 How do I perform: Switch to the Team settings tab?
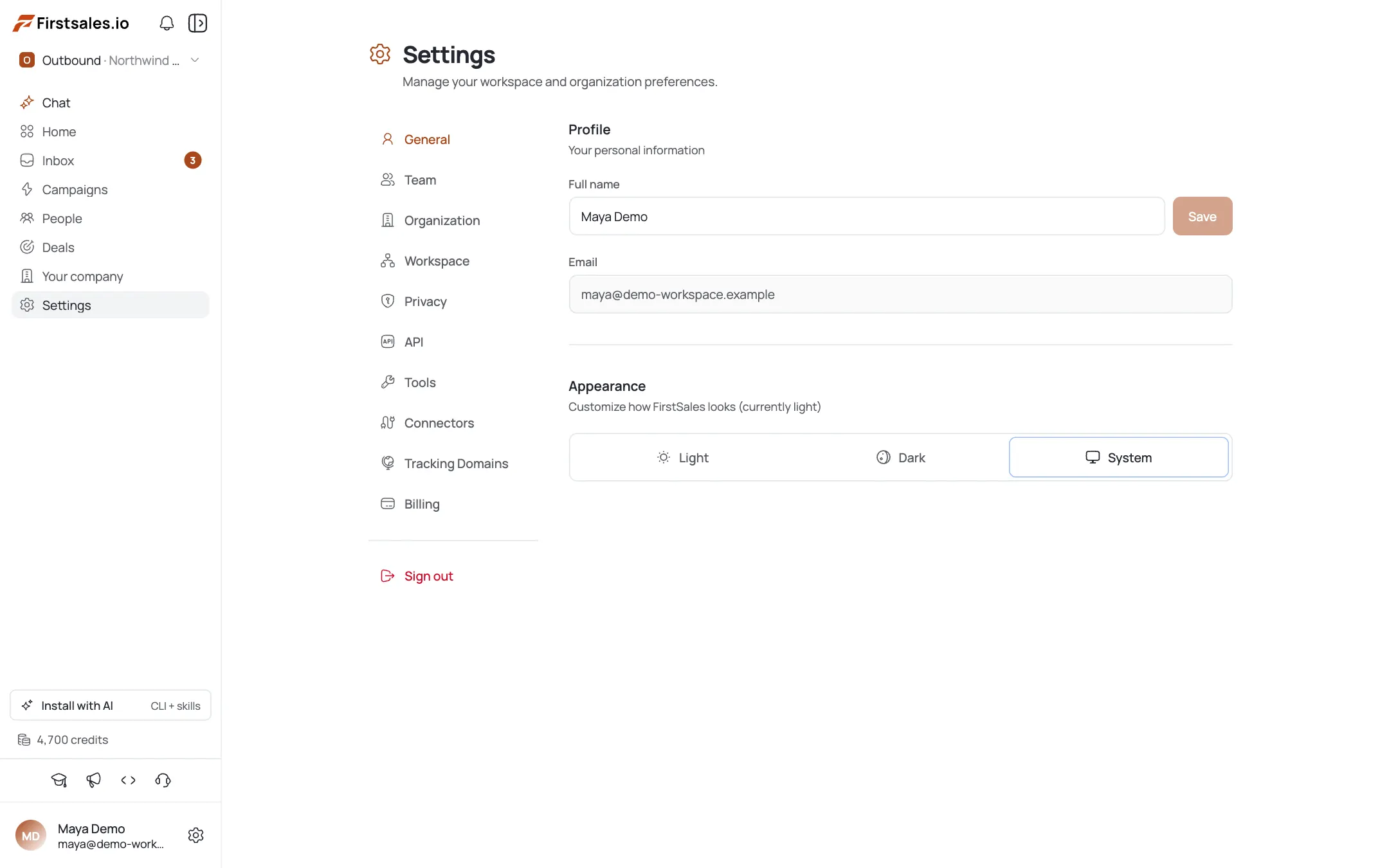tap(453, 180)
